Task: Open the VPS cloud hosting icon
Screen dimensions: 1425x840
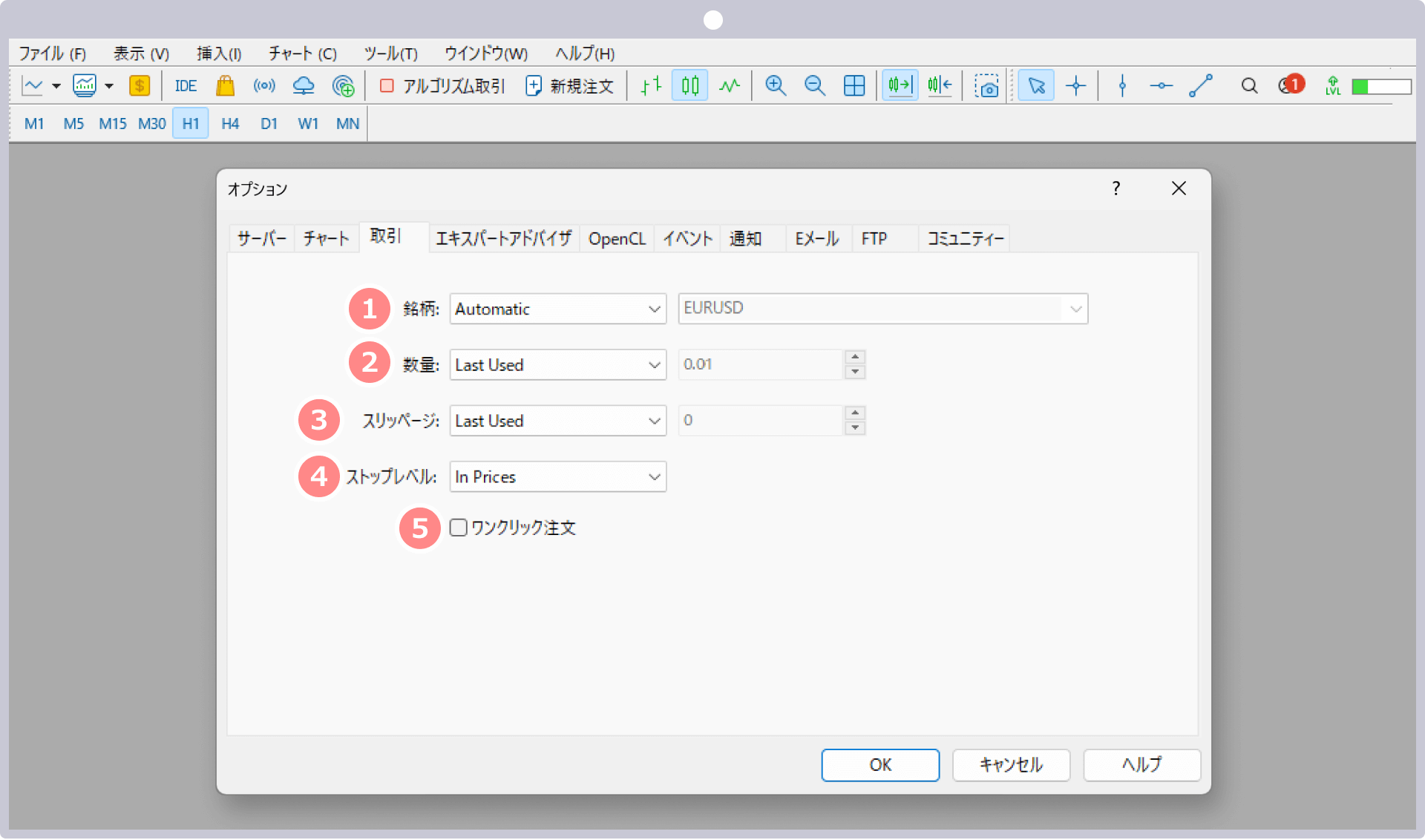Action: coord(304,86)
